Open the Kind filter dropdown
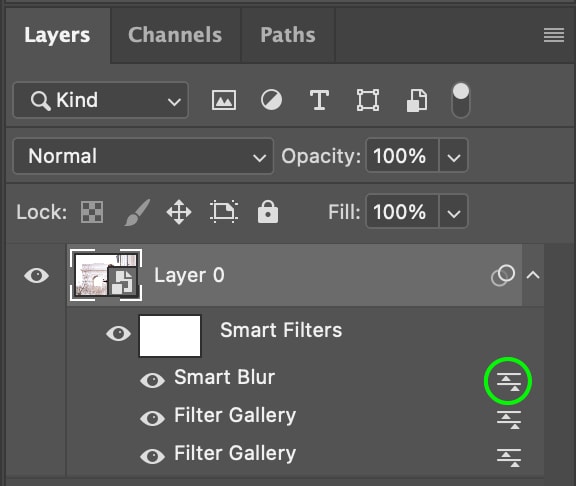This screenshot has width=576, height=486. [x=101, y=100]
